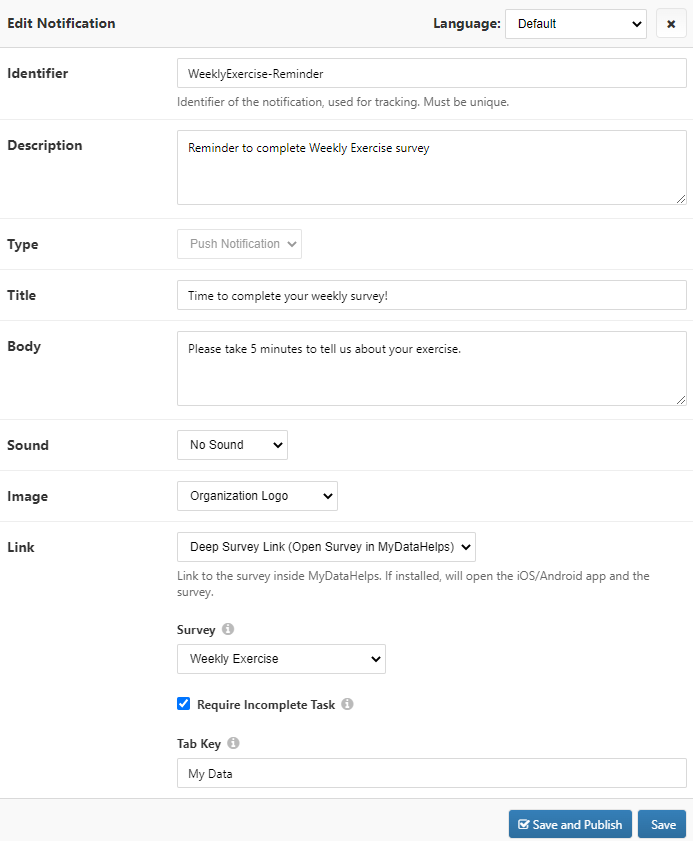Close the Edit Notification panel

pyautogui.click(x=671, y=23)
